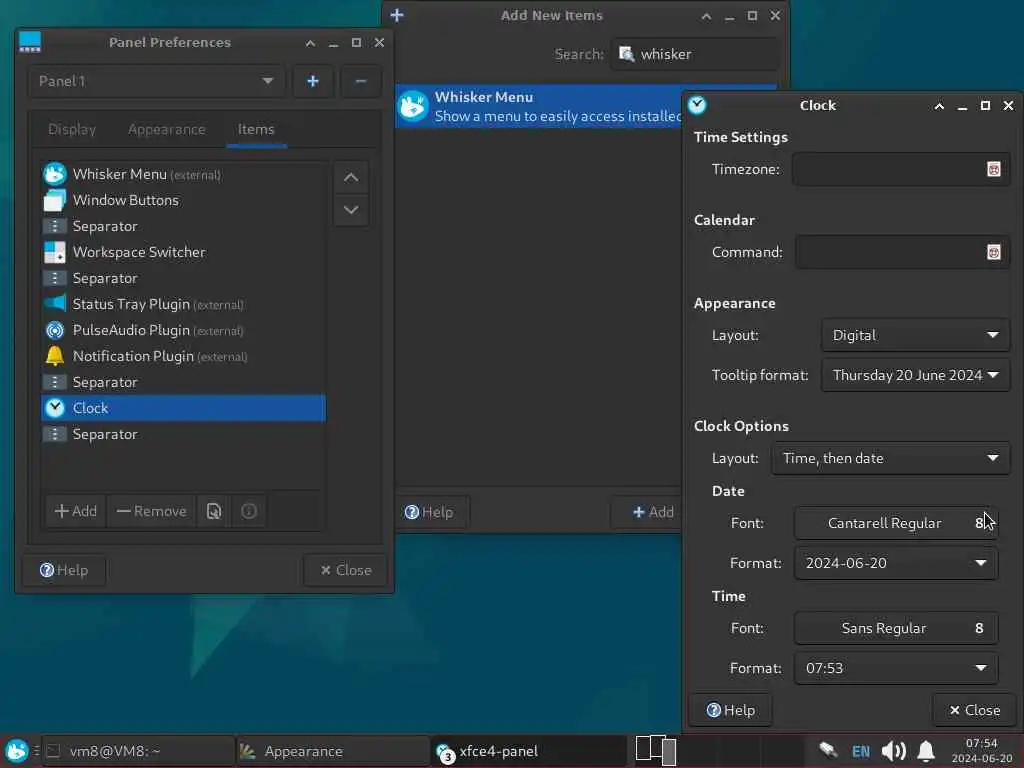
Task: Select 'Window Buttons' in items list
Action: (x=184, y=200)
